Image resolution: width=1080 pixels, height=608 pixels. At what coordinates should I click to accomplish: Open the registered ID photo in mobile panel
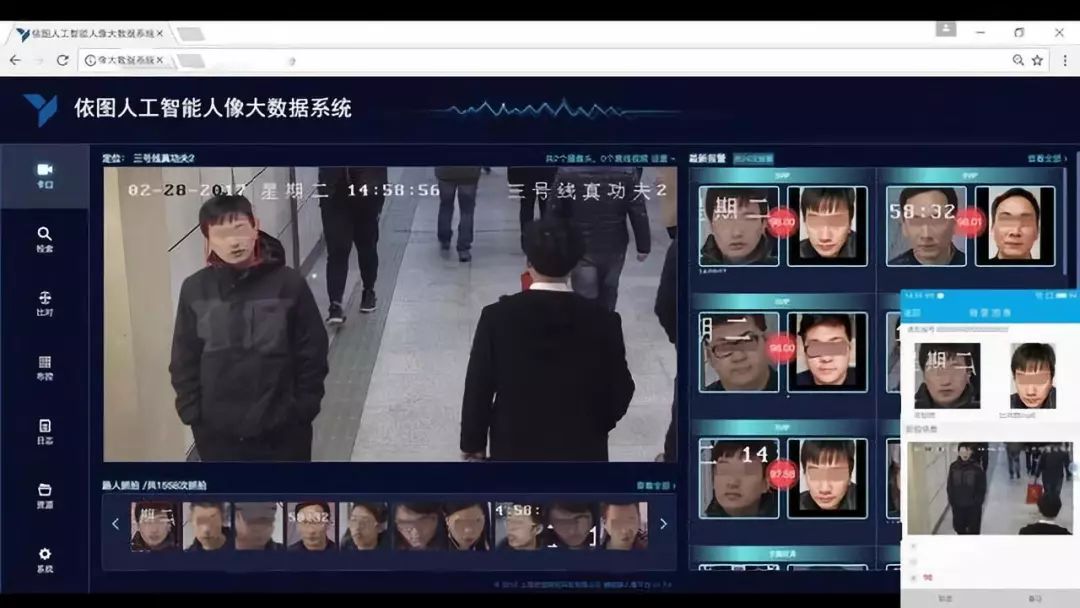[1032, 376]
